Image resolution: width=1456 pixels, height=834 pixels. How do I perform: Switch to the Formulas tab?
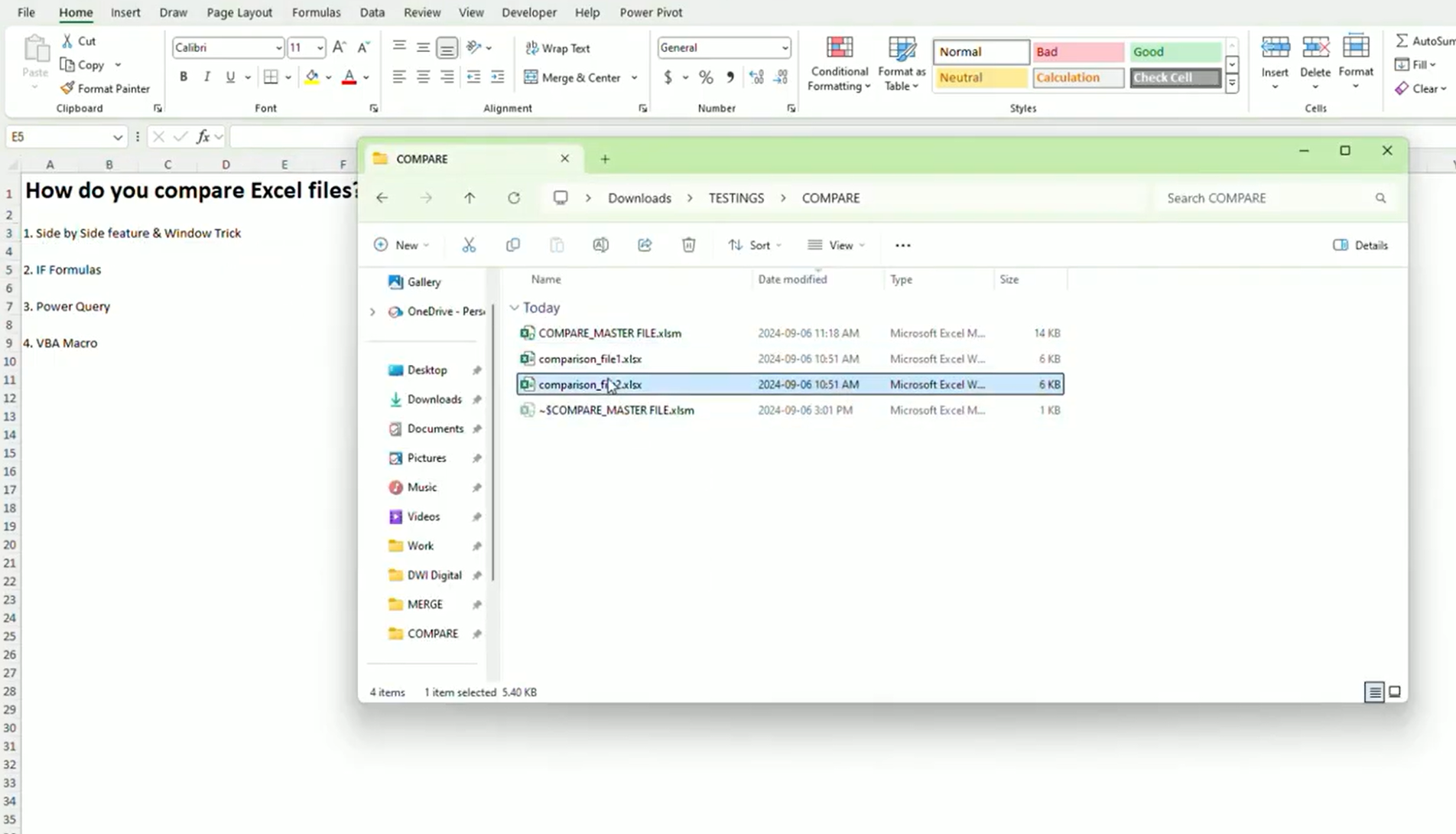click(x=316, y=12)
